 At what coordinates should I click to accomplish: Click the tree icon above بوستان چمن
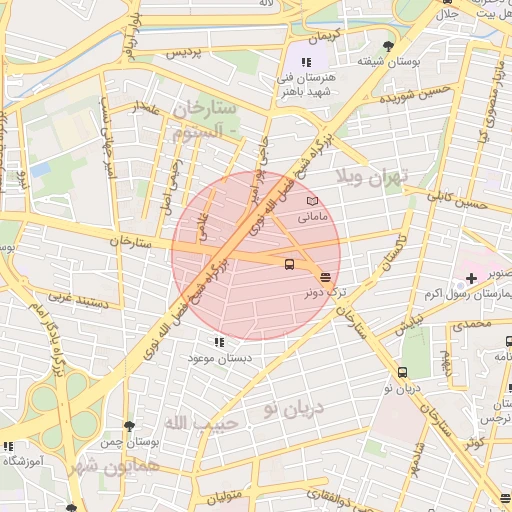[129, 426]
